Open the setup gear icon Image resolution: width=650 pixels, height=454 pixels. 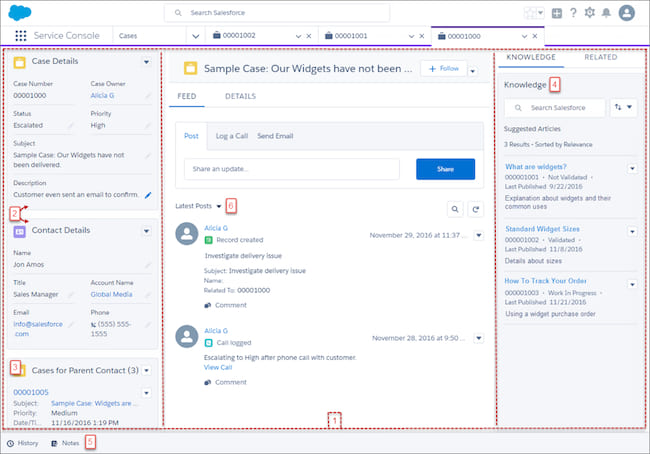click(589, 13)
